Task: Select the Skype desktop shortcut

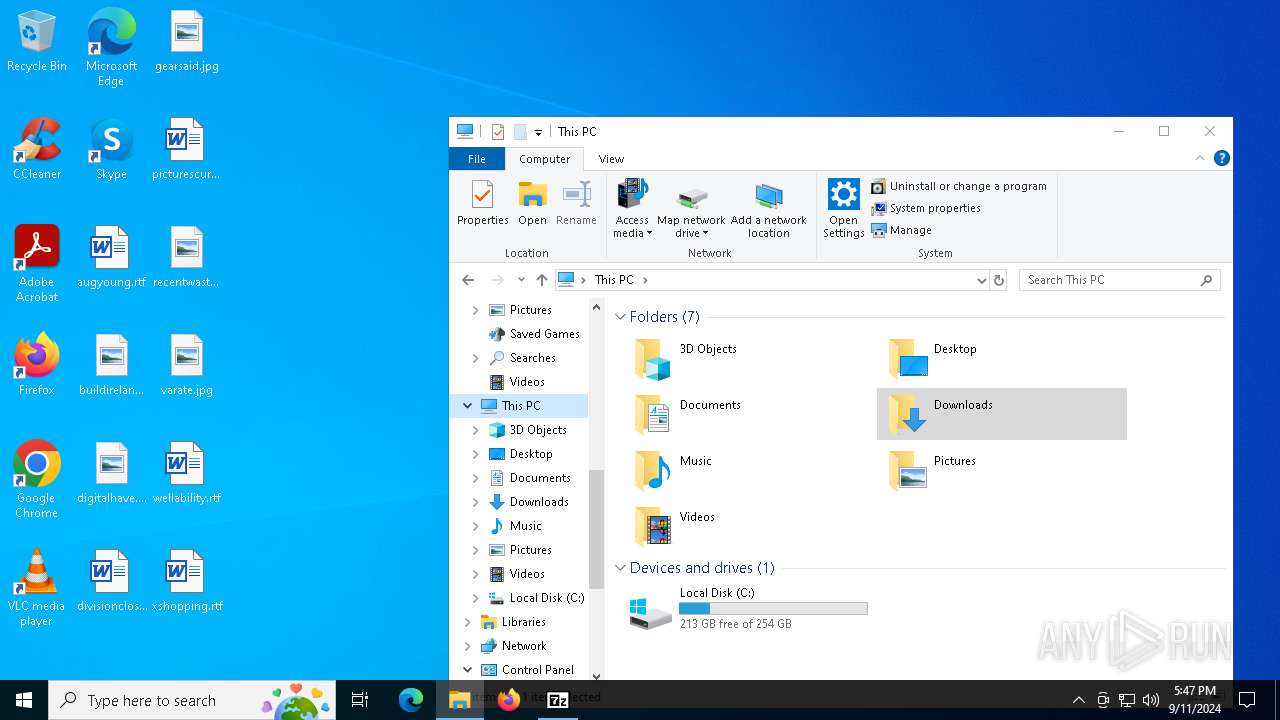Action: [111, 150]
